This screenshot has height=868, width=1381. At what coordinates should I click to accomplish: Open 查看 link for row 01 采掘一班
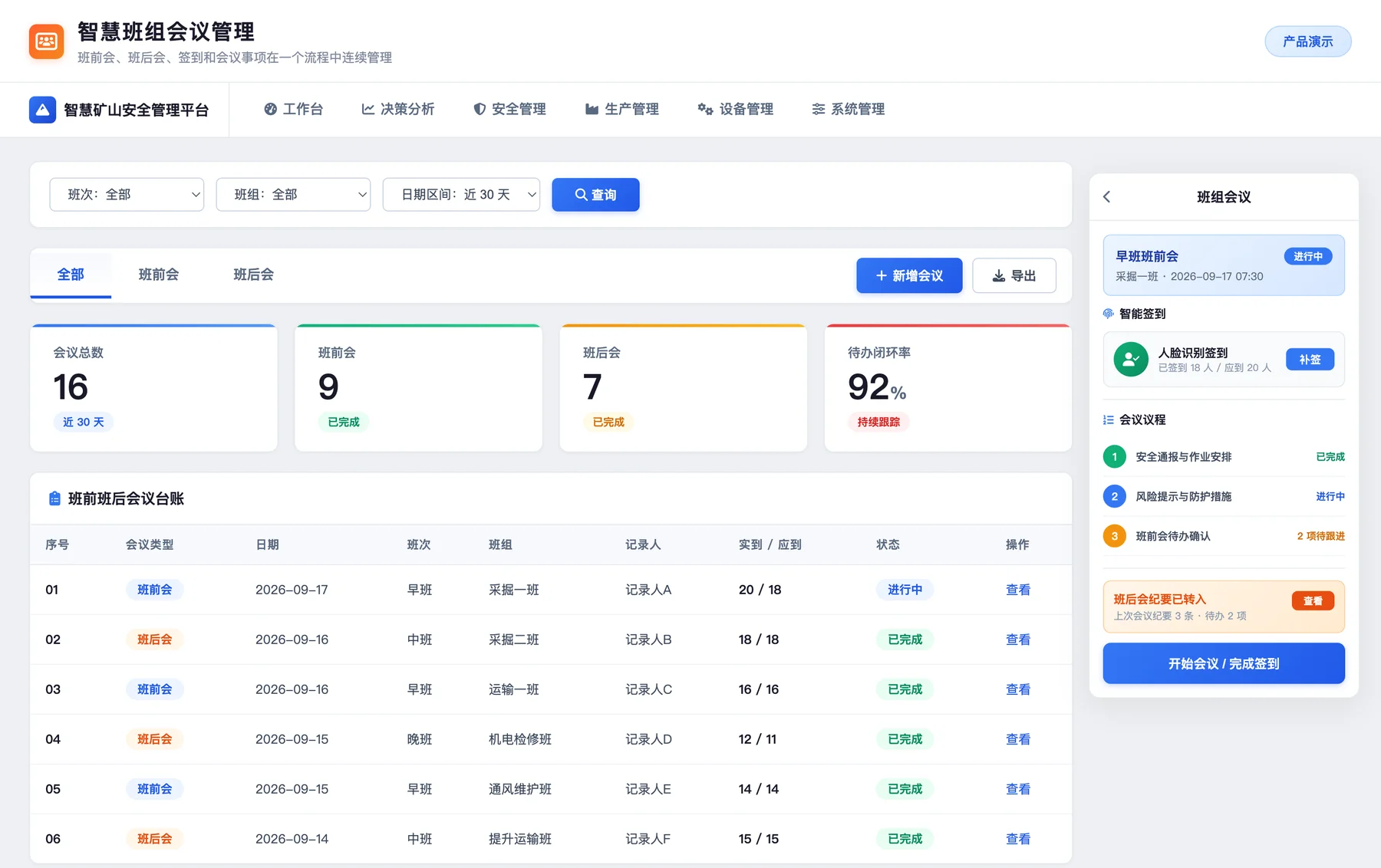pos(1018,590)
